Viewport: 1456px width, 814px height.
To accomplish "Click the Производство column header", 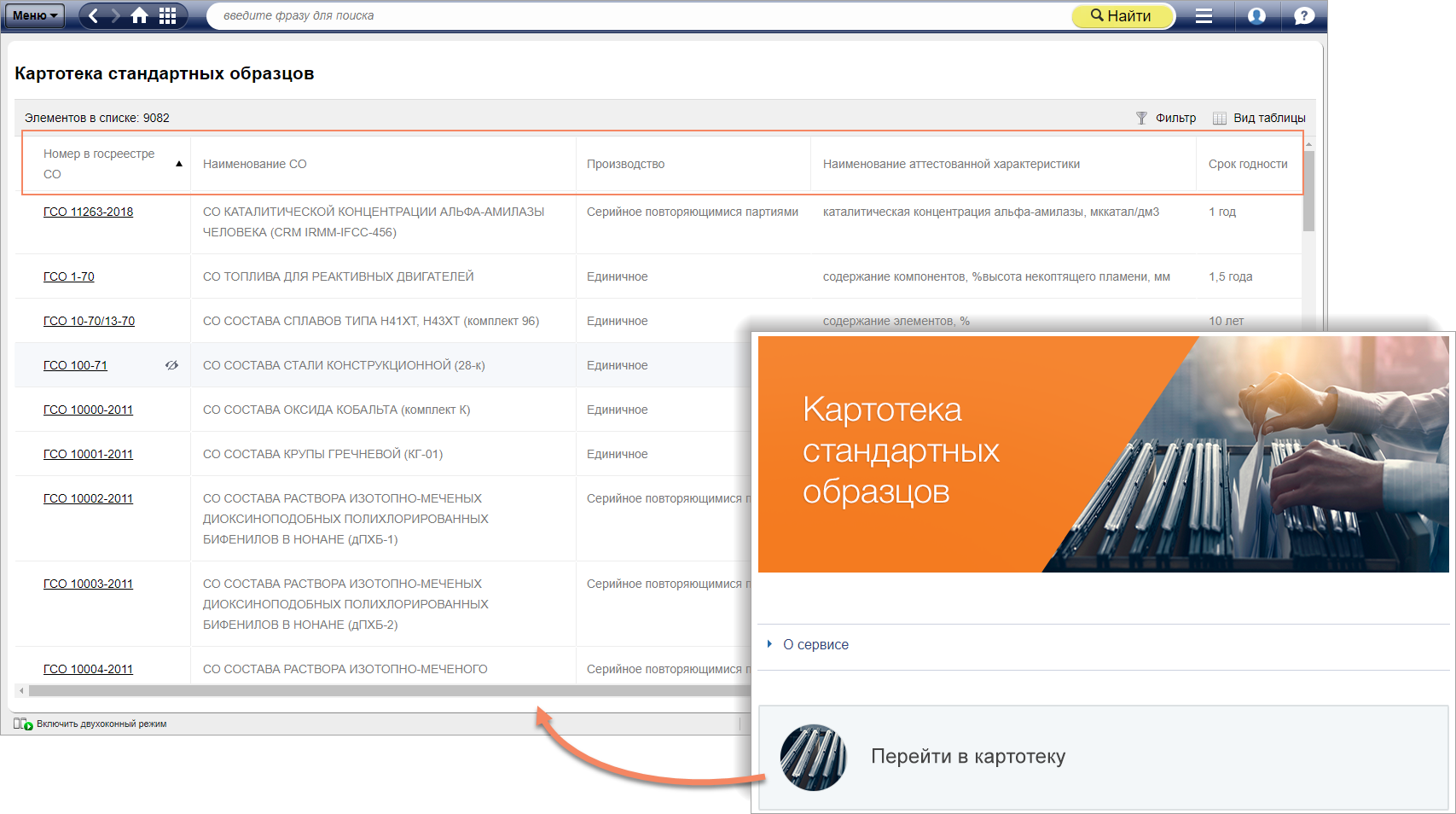I will pyautogui.click(x=625, y=164).
